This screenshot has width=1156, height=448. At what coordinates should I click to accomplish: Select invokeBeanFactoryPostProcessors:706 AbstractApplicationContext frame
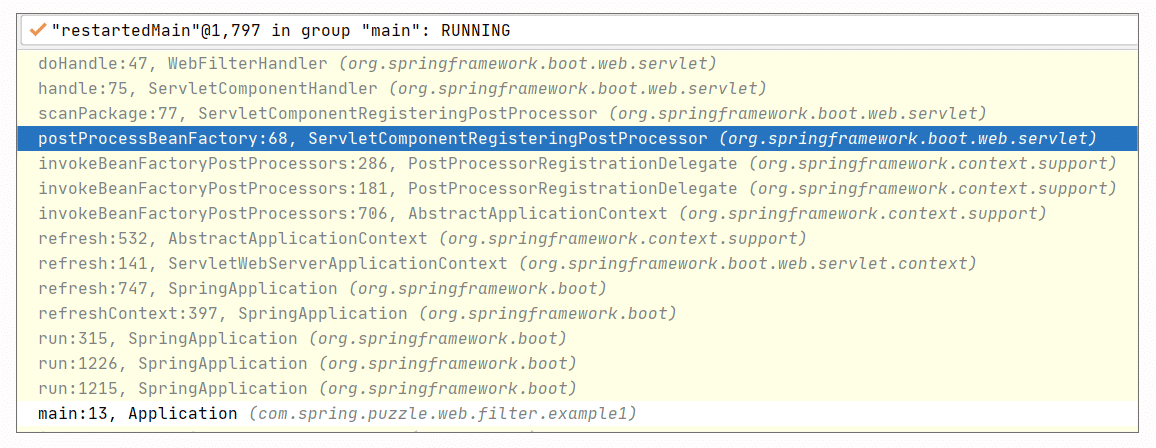click(x=580, y=214)
